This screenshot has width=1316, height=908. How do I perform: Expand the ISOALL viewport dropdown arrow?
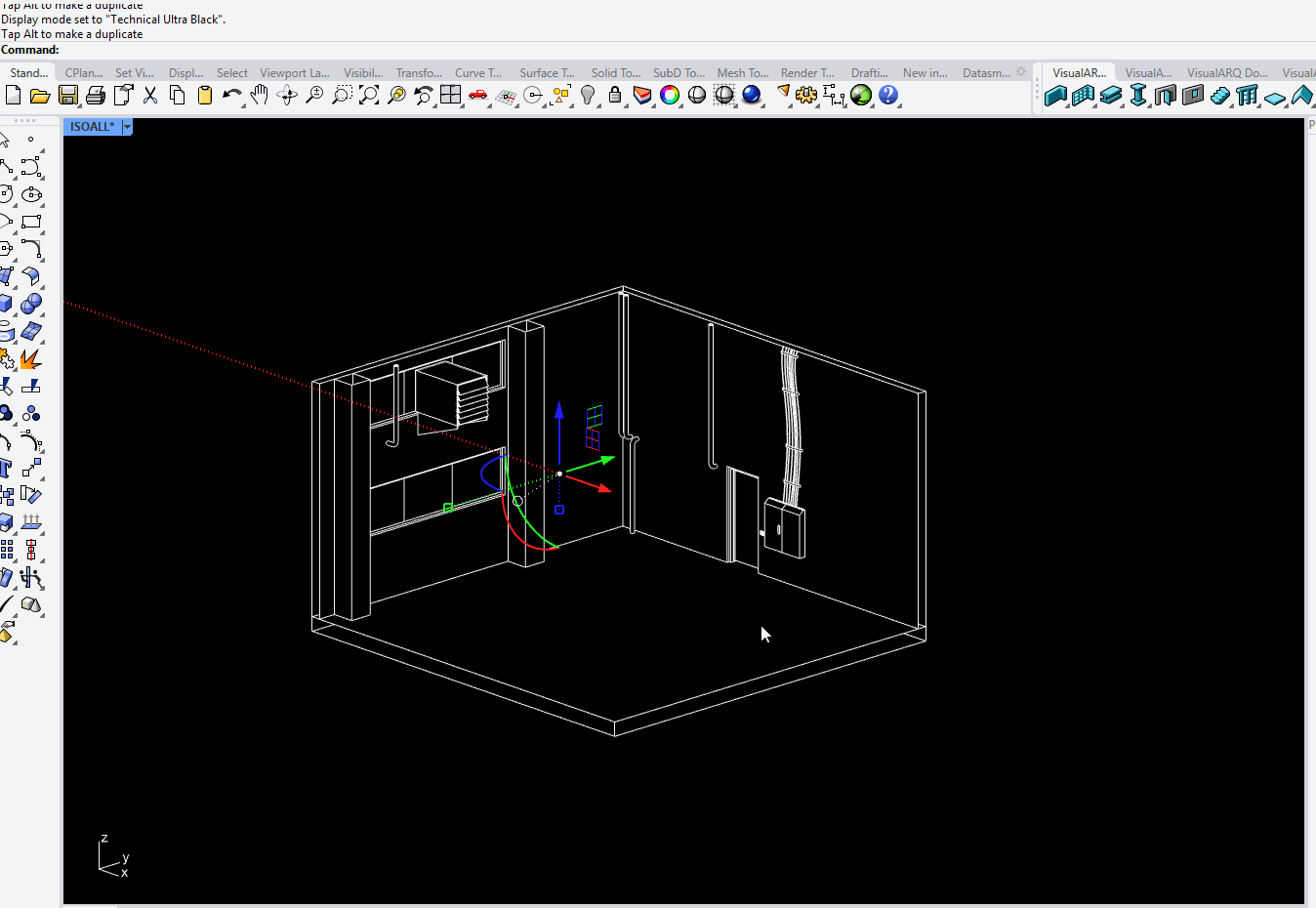[x=126, y=126]
